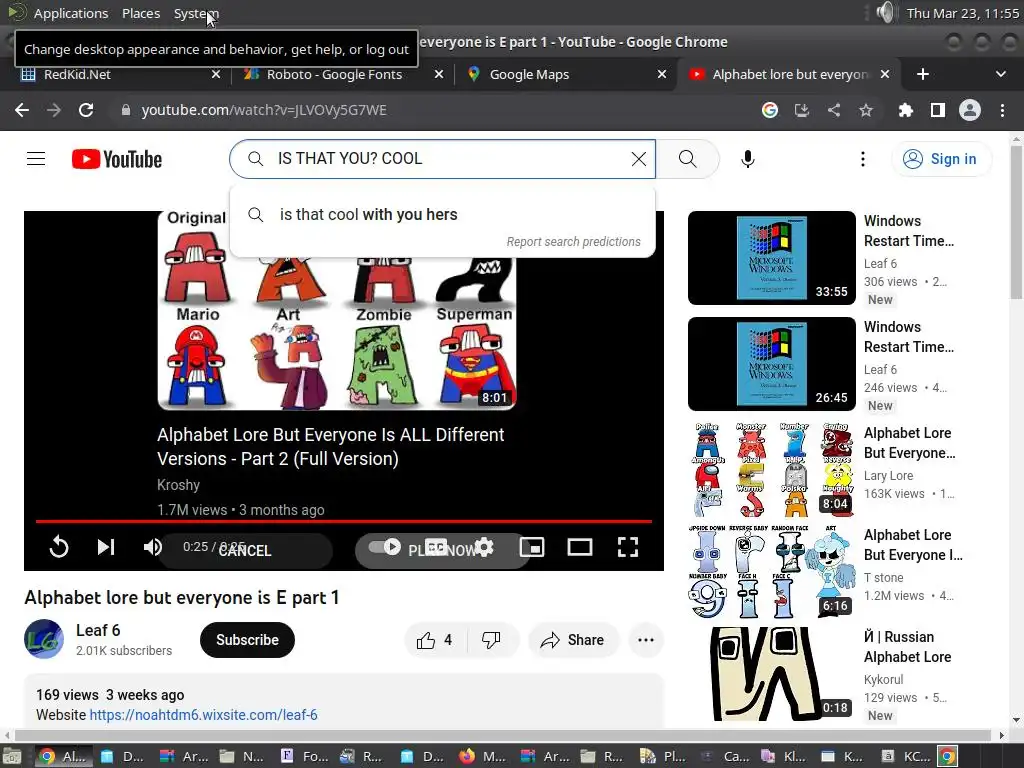Enable miniplayer mode

point(532,547)
